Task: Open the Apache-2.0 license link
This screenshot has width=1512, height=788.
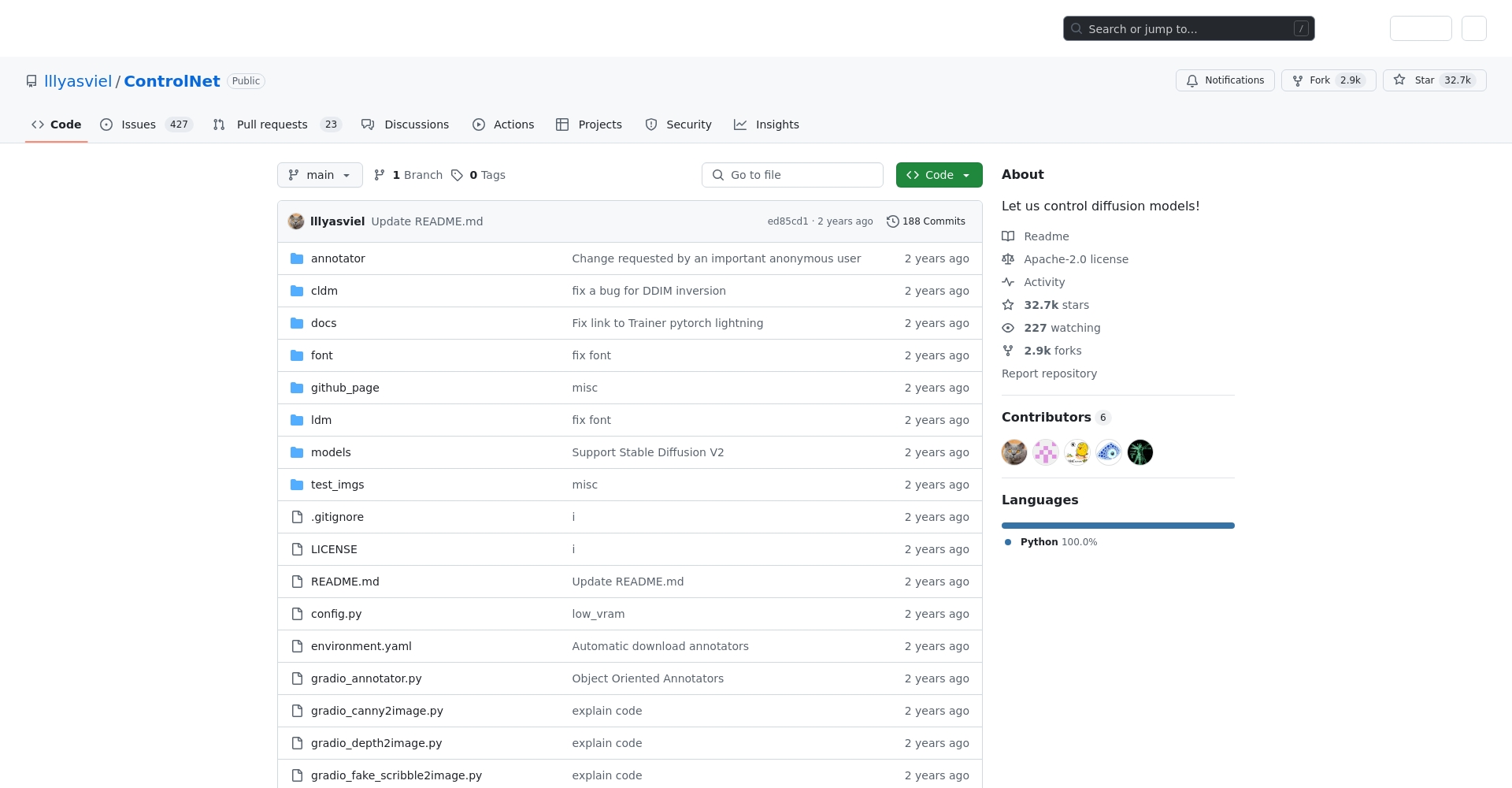Action: [1076, 259]
